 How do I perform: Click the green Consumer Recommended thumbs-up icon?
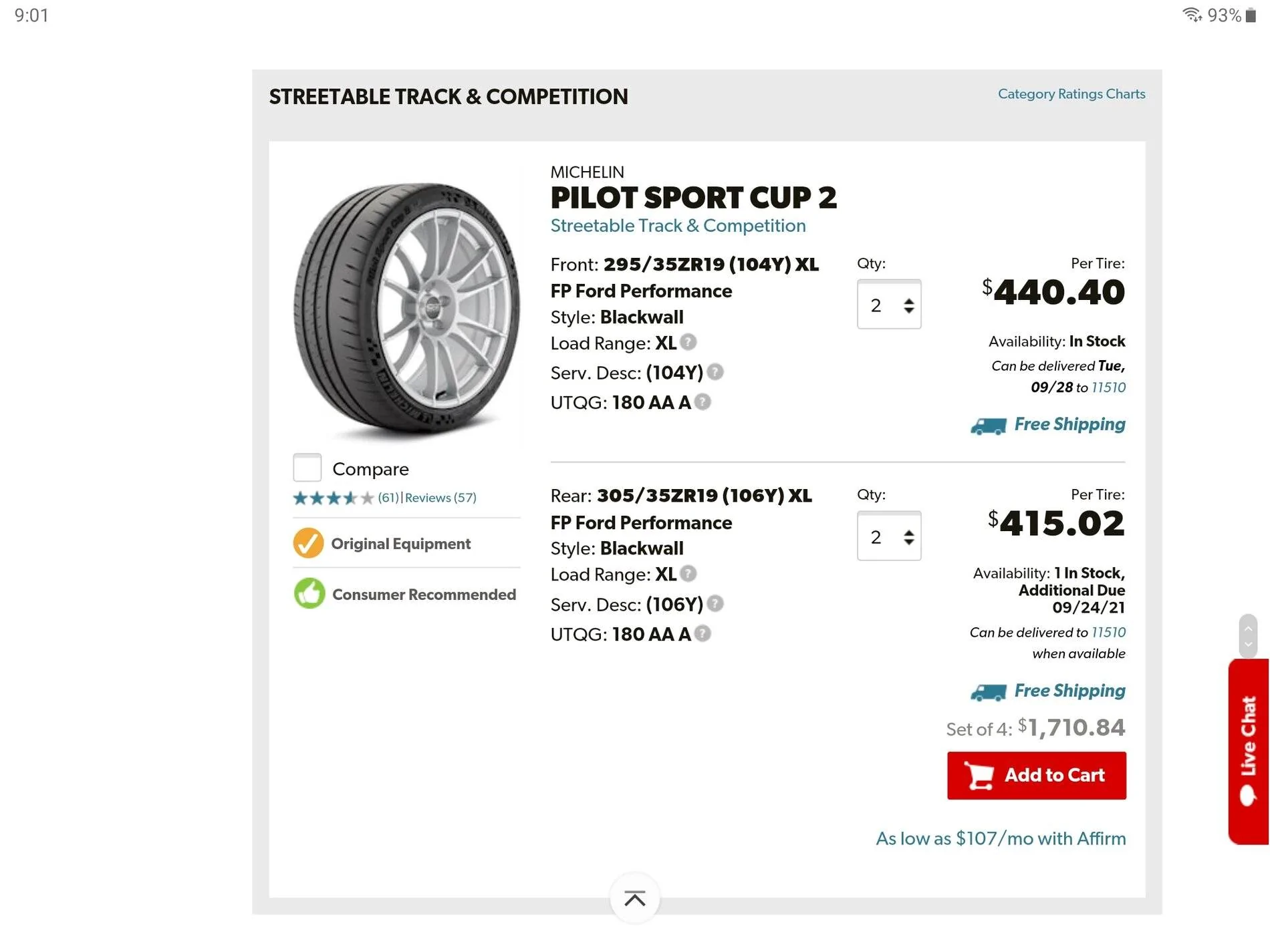309,593
